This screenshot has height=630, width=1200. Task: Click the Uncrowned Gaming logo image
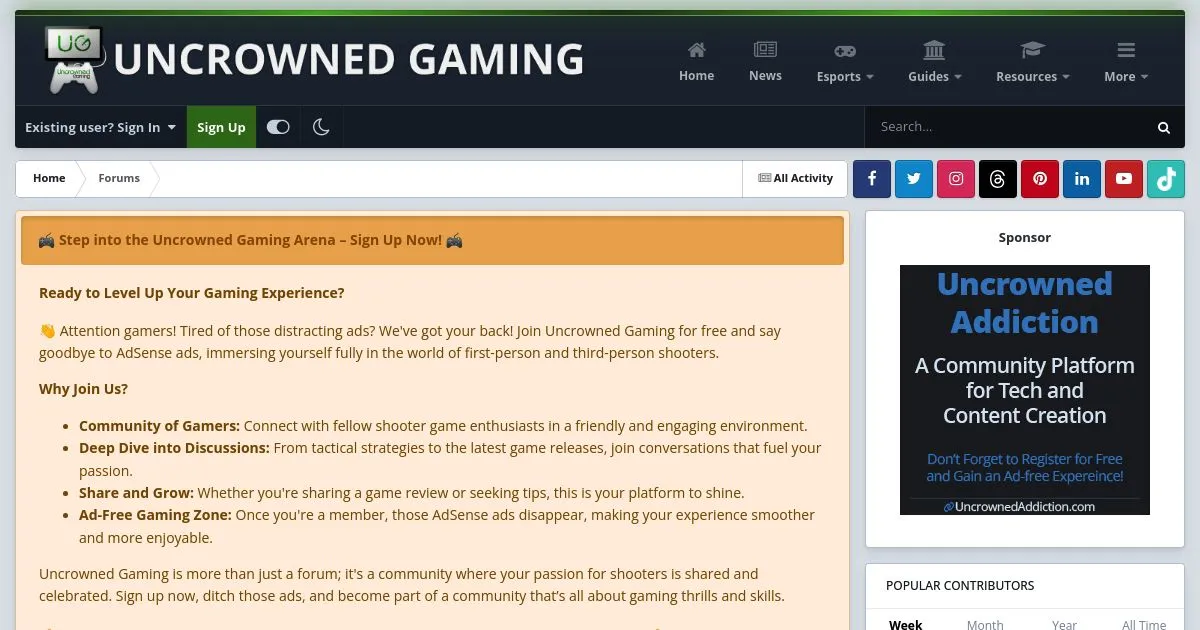(x=73, y=60)
